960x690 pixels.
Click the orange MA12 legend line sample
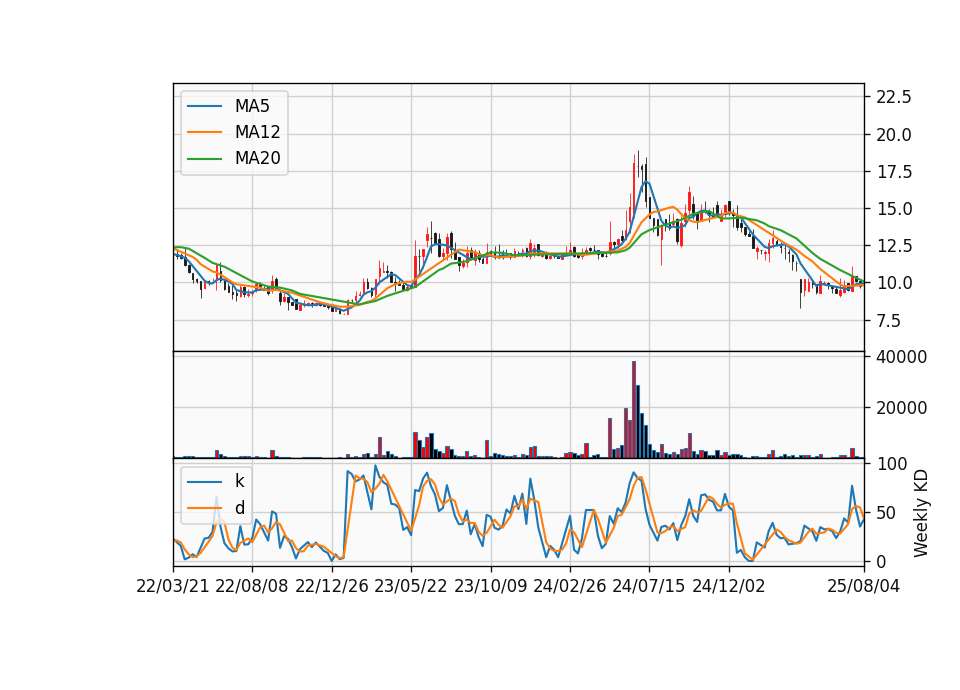tap(204, 132)
